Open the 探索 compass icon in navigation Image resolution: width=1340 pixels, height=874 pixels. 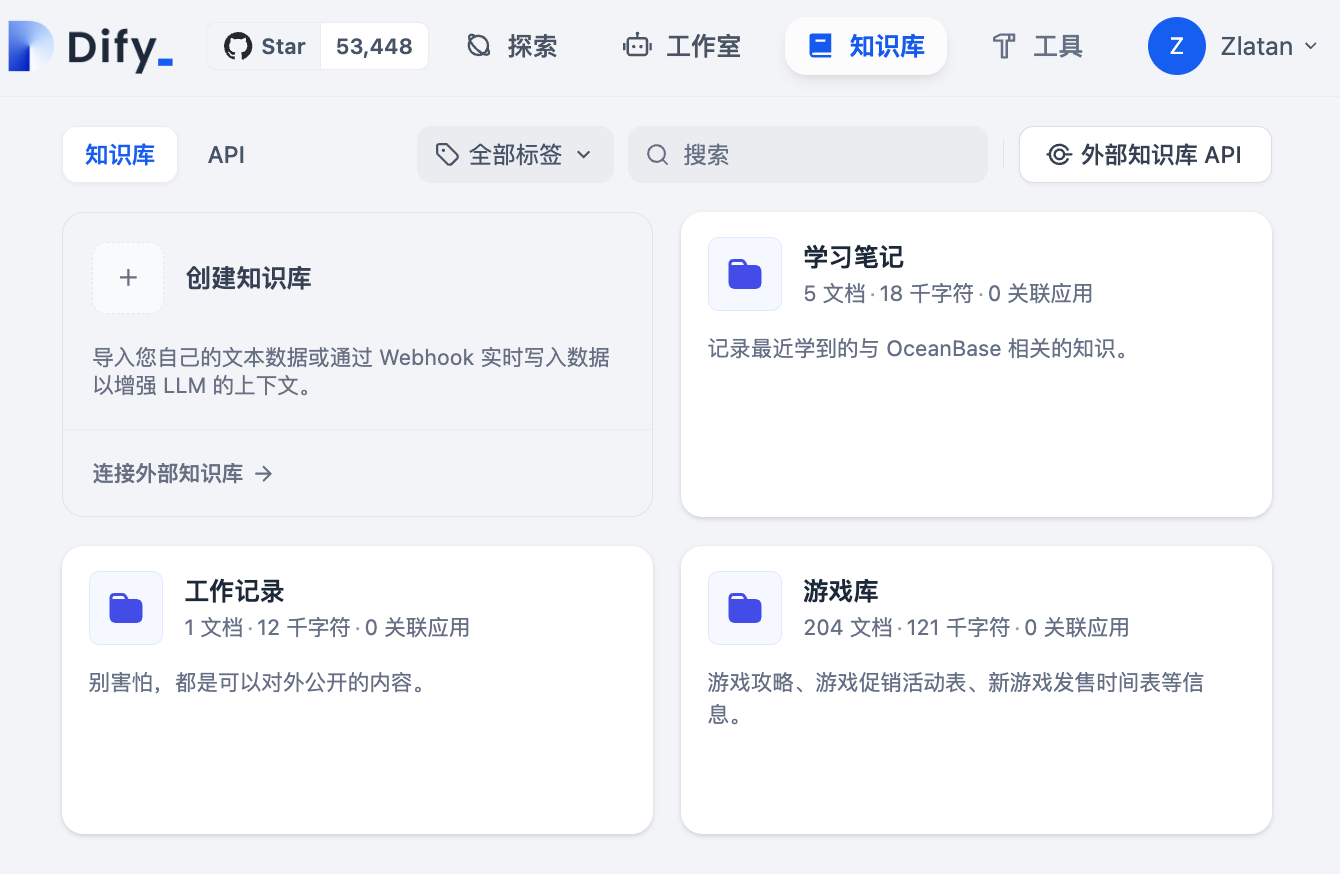point(479,45)
